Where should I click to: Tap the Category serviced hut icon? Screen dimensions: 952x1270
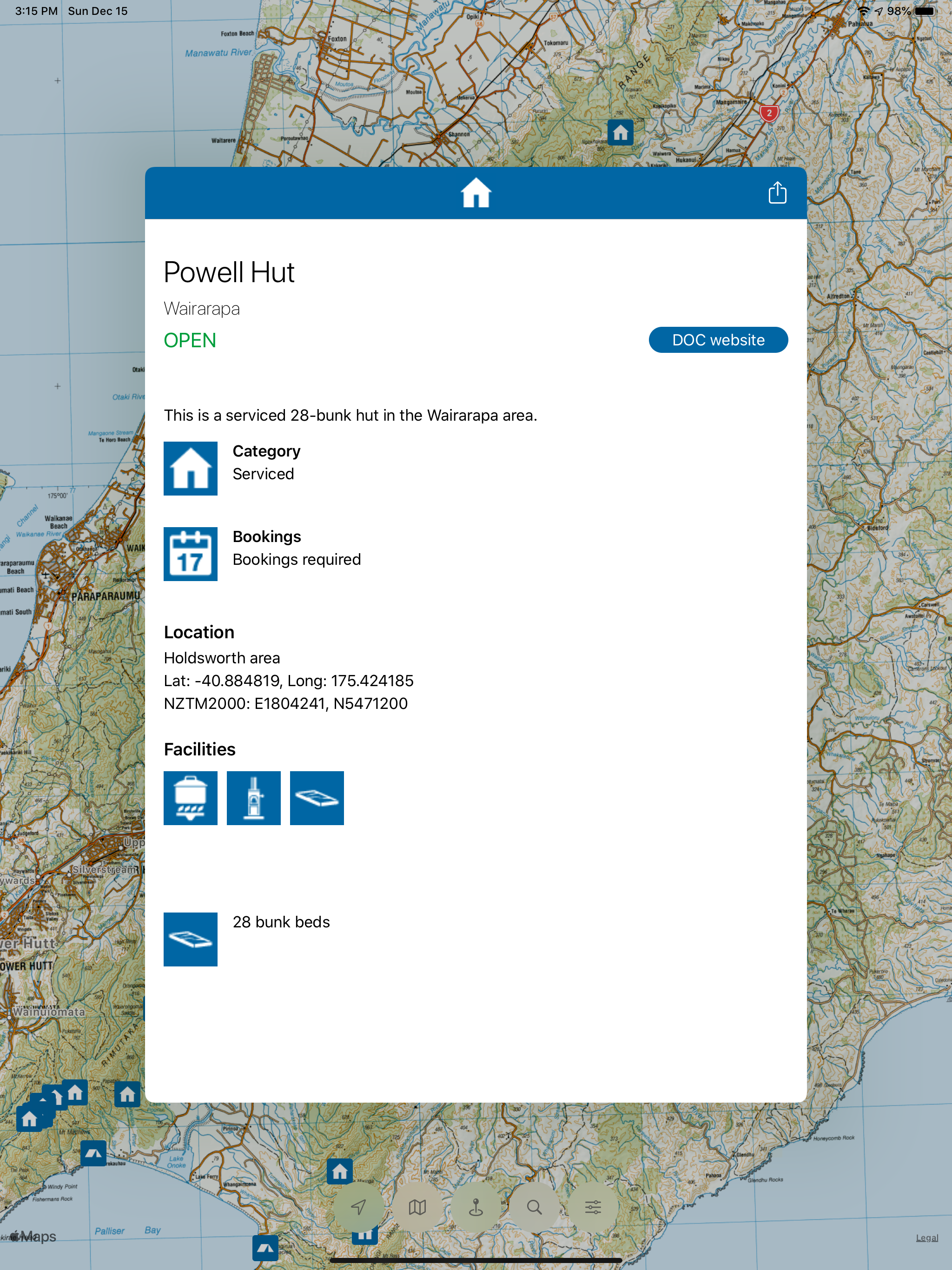[191, 469]
